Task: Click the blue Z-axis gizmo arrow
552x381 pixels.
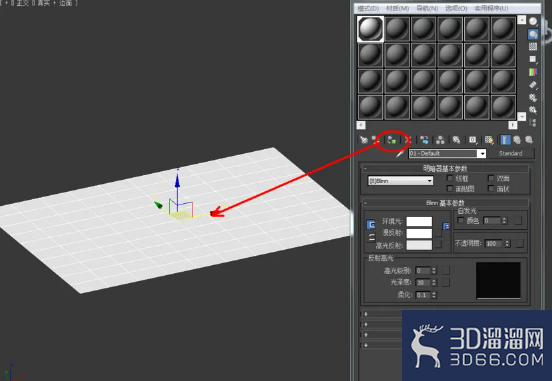Action: coord(177,181)
